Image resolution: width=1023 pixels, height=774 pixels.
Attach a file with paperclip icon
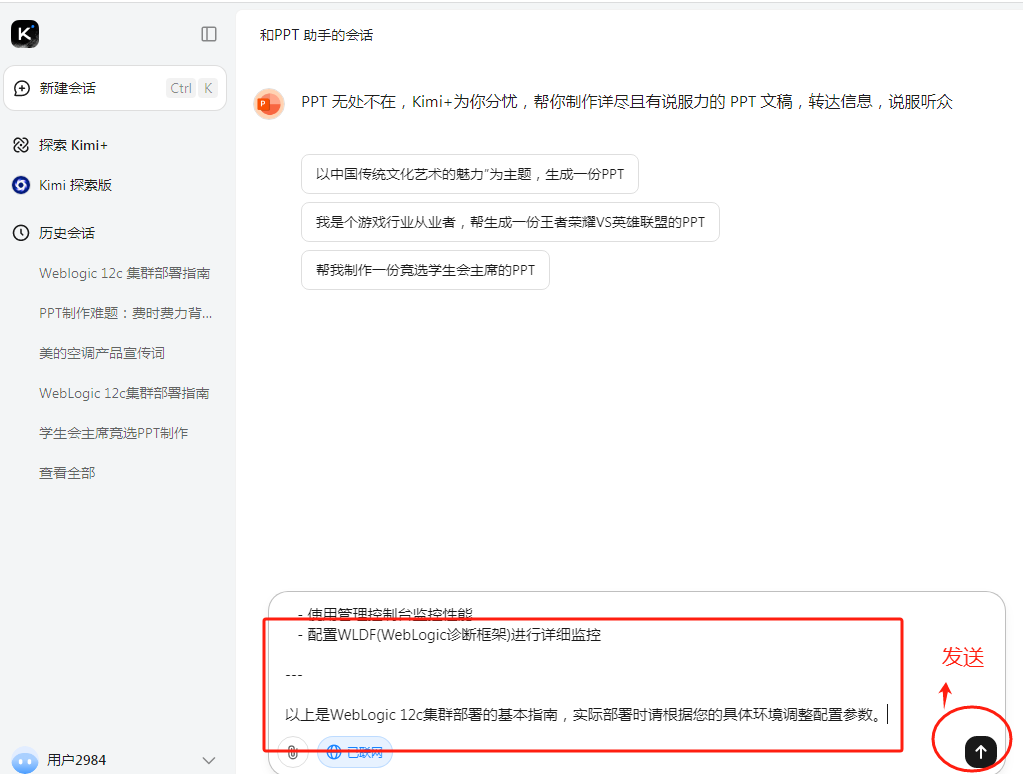(x=292, y=752)
